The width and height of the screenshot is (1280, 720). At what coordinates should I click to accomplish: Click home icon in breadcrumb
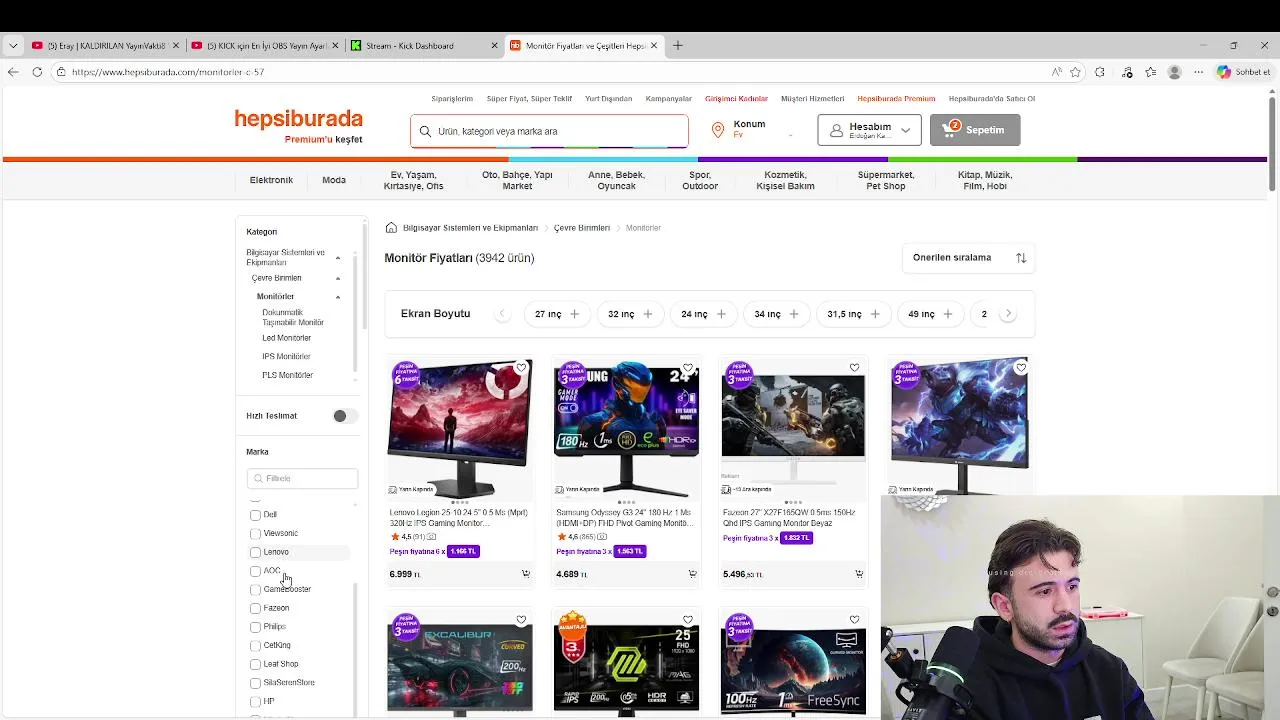coord(391,228)
